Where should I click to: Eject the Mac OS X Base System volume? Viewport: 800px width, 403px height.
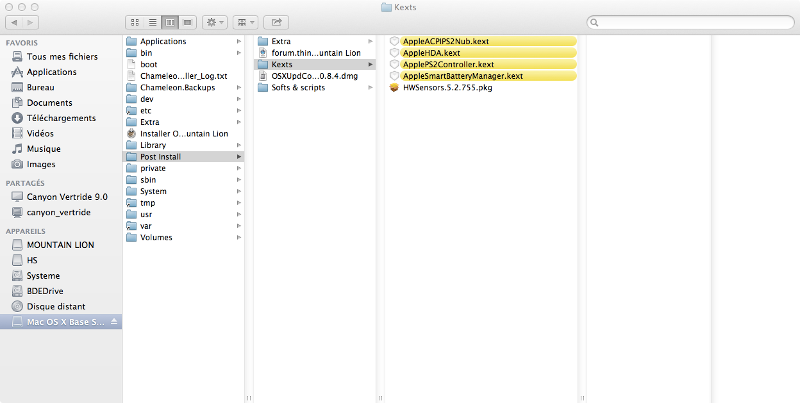[114, 322]
